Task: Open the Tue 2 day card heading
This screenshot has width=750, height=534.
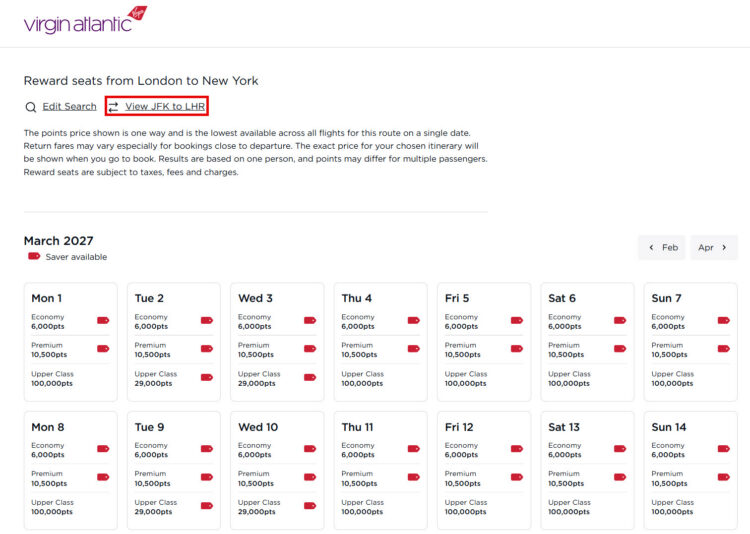Action: [x=149, y=298]
